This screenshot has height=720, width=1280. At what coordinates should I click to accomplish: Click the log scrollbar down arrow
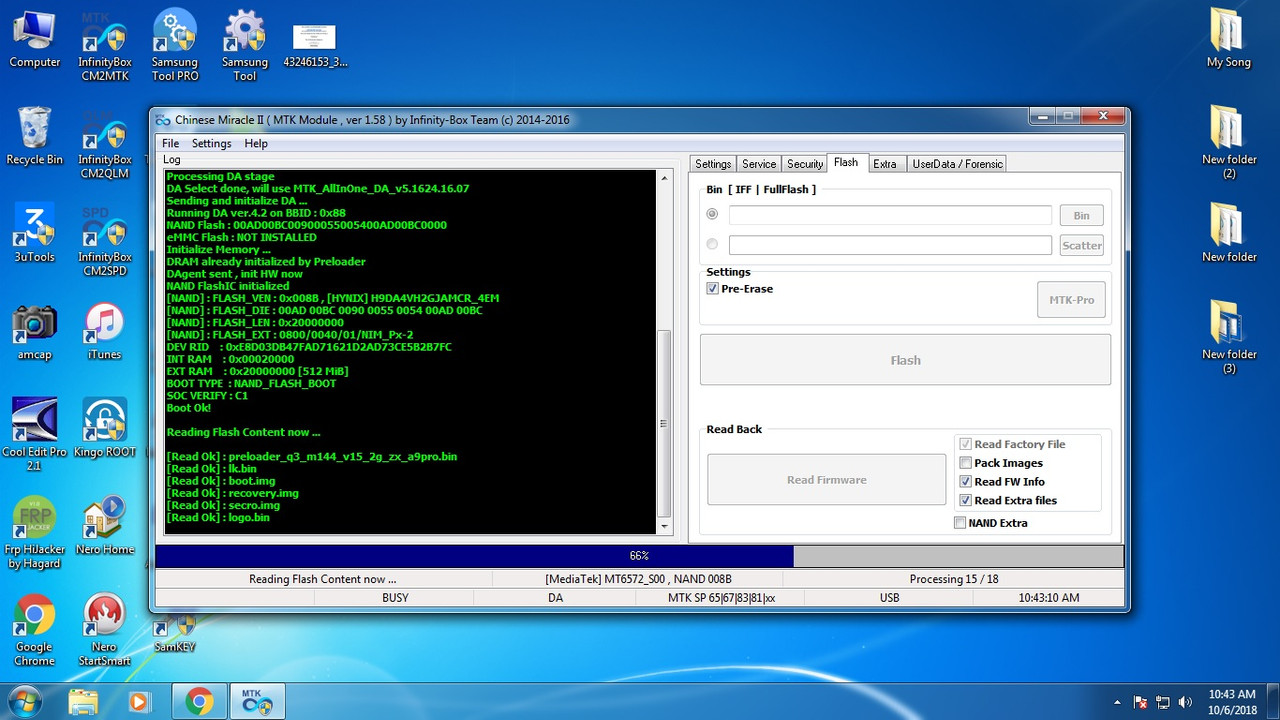(664, 527)
